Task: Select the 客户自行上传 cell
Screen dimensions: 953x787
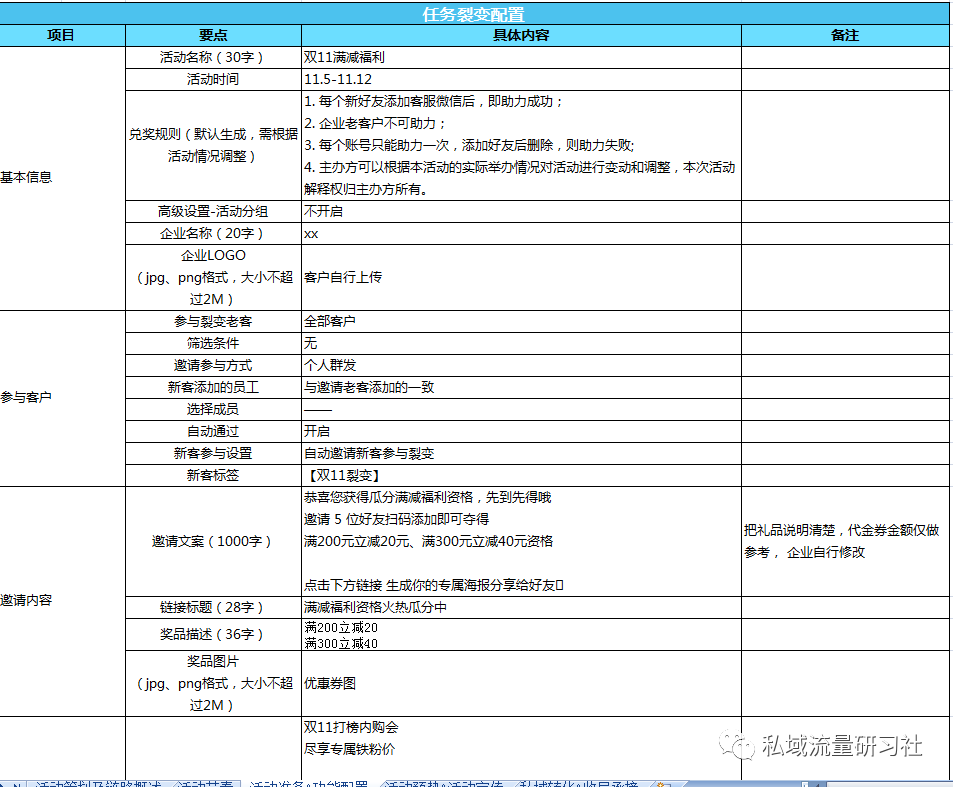Action: [x=521, y=278]
